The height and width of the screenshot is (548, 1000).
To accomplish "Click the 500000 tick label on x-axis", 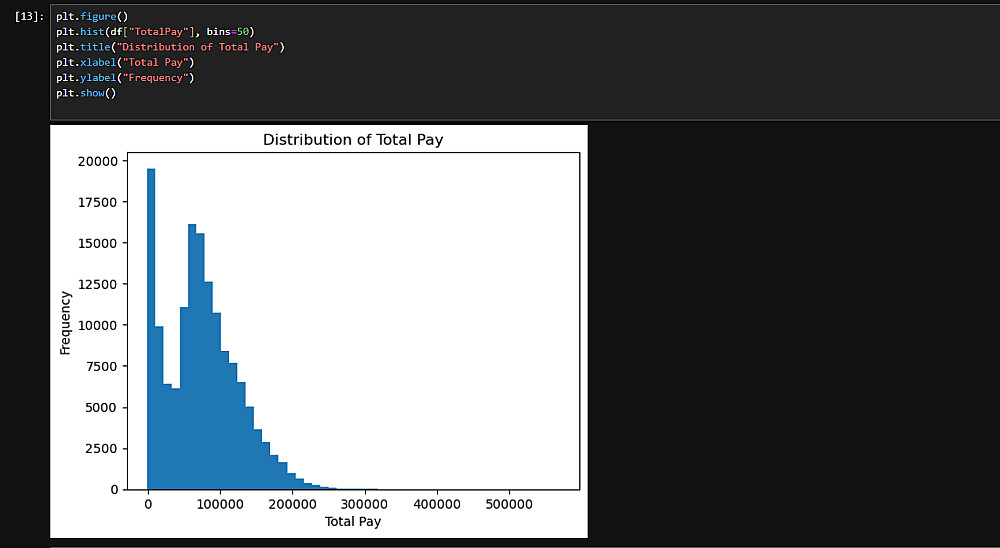I will click(x=509, y=505).
